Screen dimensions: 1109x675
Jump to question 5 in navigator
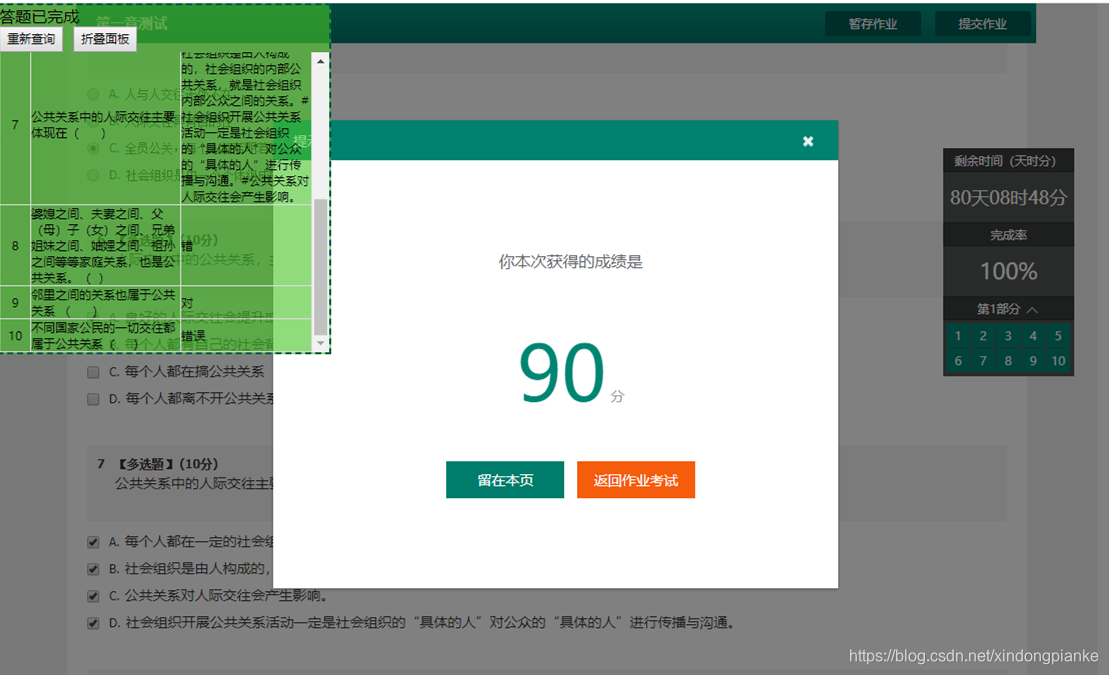pos(1058,335)
